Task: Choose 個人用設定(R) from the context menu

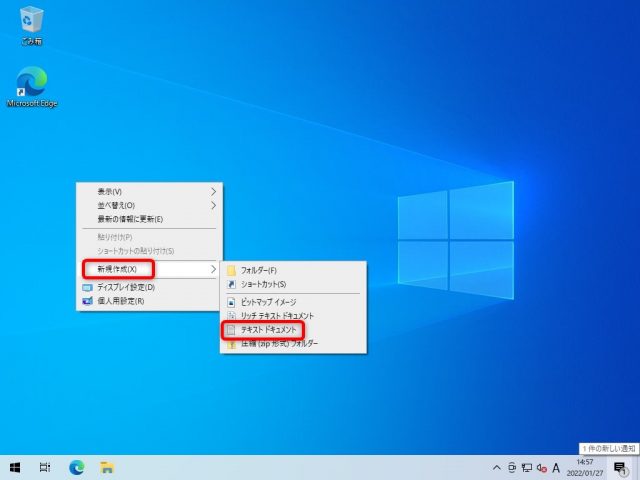Action: (x=150, y=301)
